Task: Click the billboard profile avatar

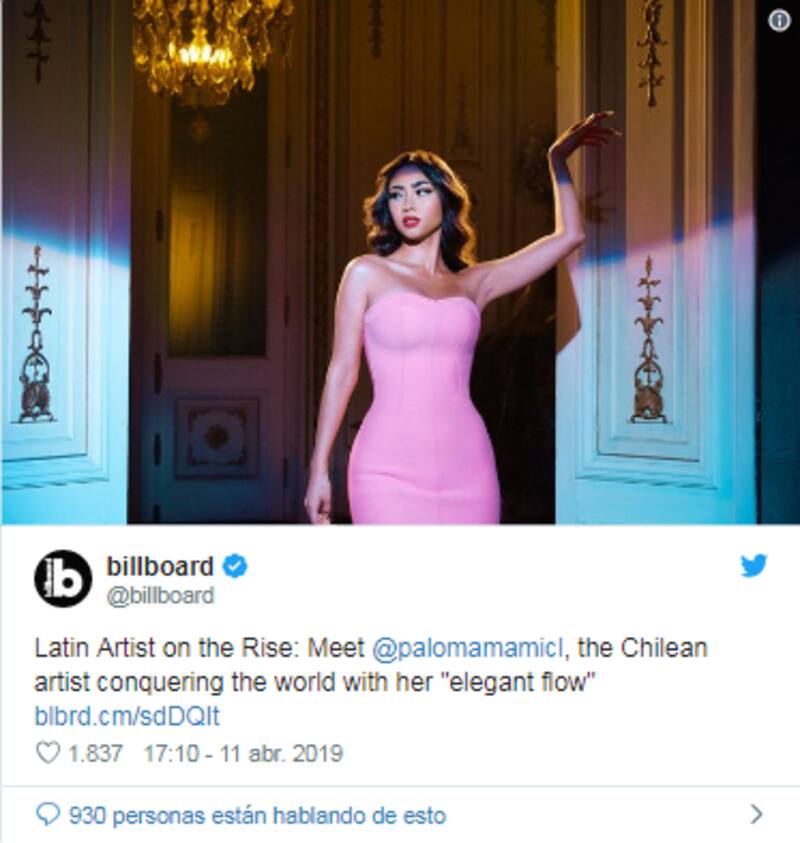Action: point(63,579)
